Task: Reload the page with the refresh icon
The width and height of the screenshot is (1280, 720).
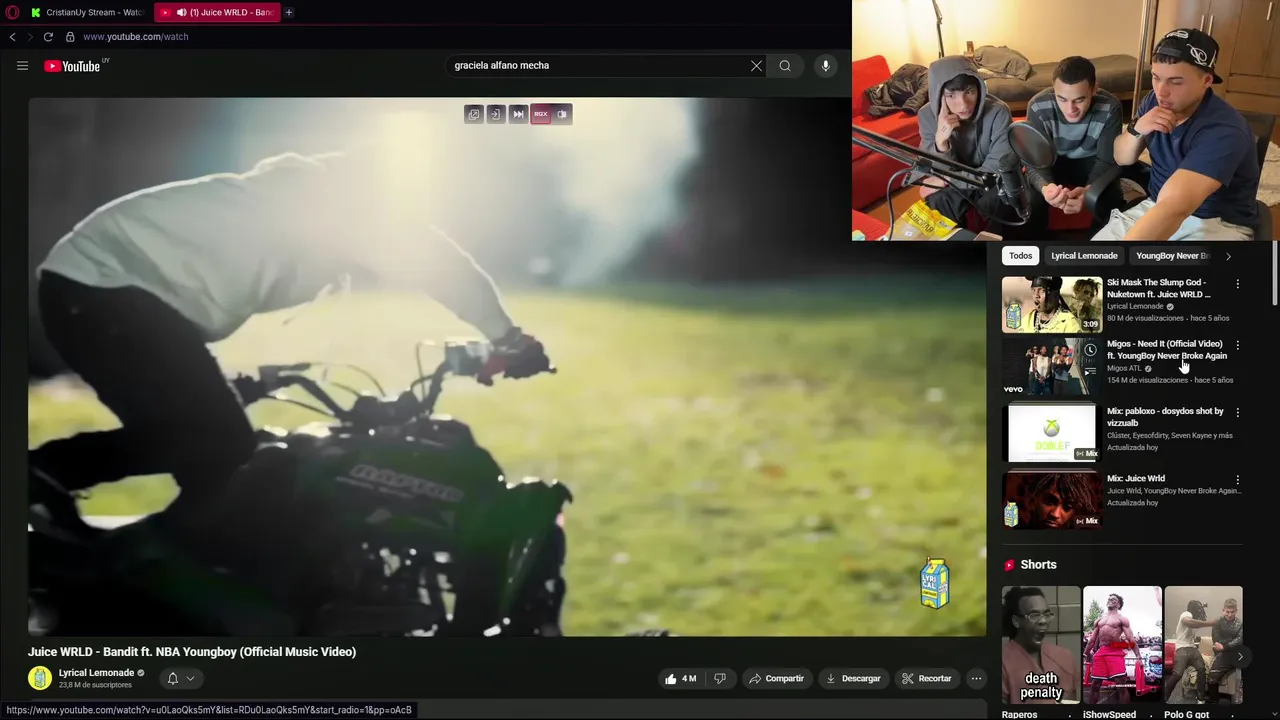Action: (x=48, y=37)
